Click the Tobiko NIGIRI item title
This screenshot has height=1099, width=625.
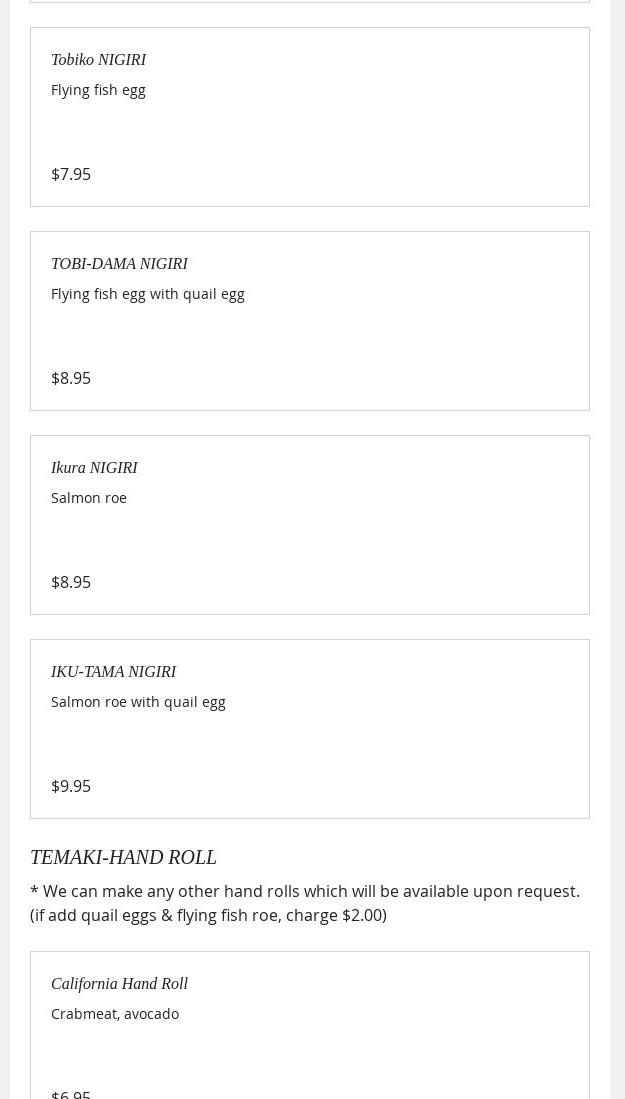[98, 60]
